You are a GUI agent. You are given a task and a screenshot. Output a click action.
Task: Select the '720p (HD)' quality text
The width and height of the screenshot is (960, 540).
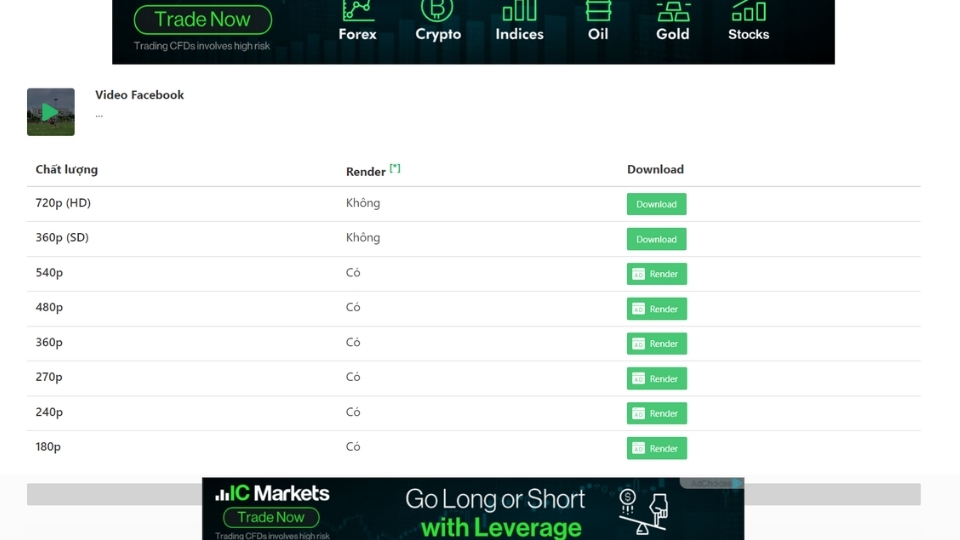tap(63, 203)
